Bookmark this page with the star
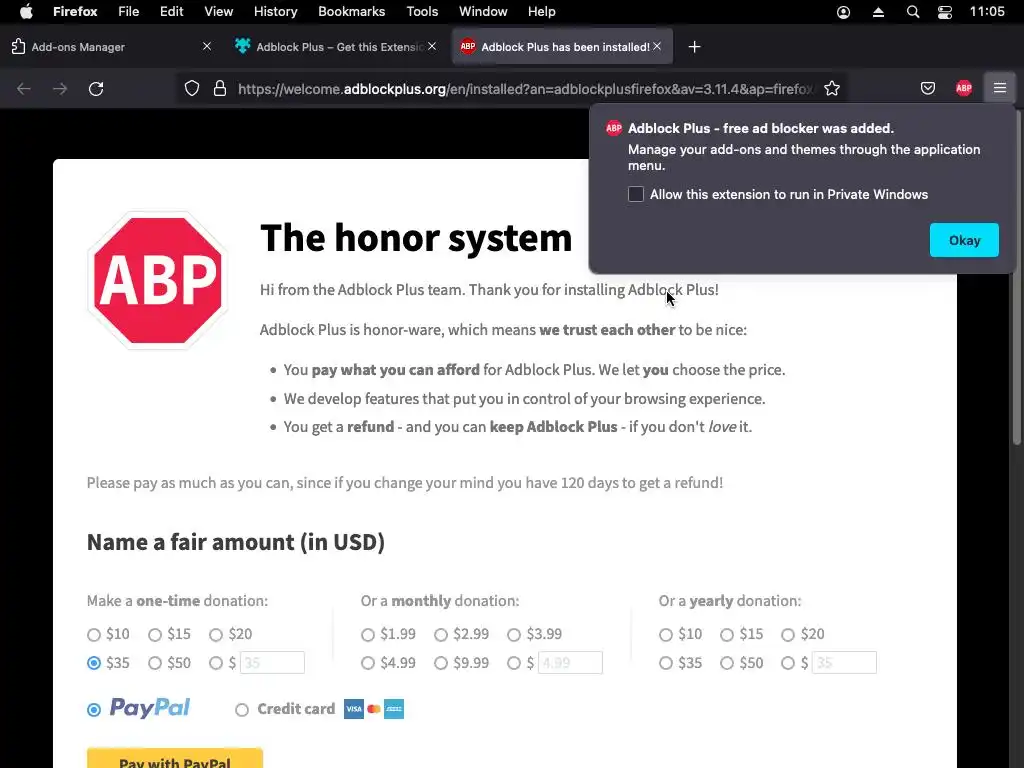Screen dimensions: 1024x768 (x=832, y=89)
